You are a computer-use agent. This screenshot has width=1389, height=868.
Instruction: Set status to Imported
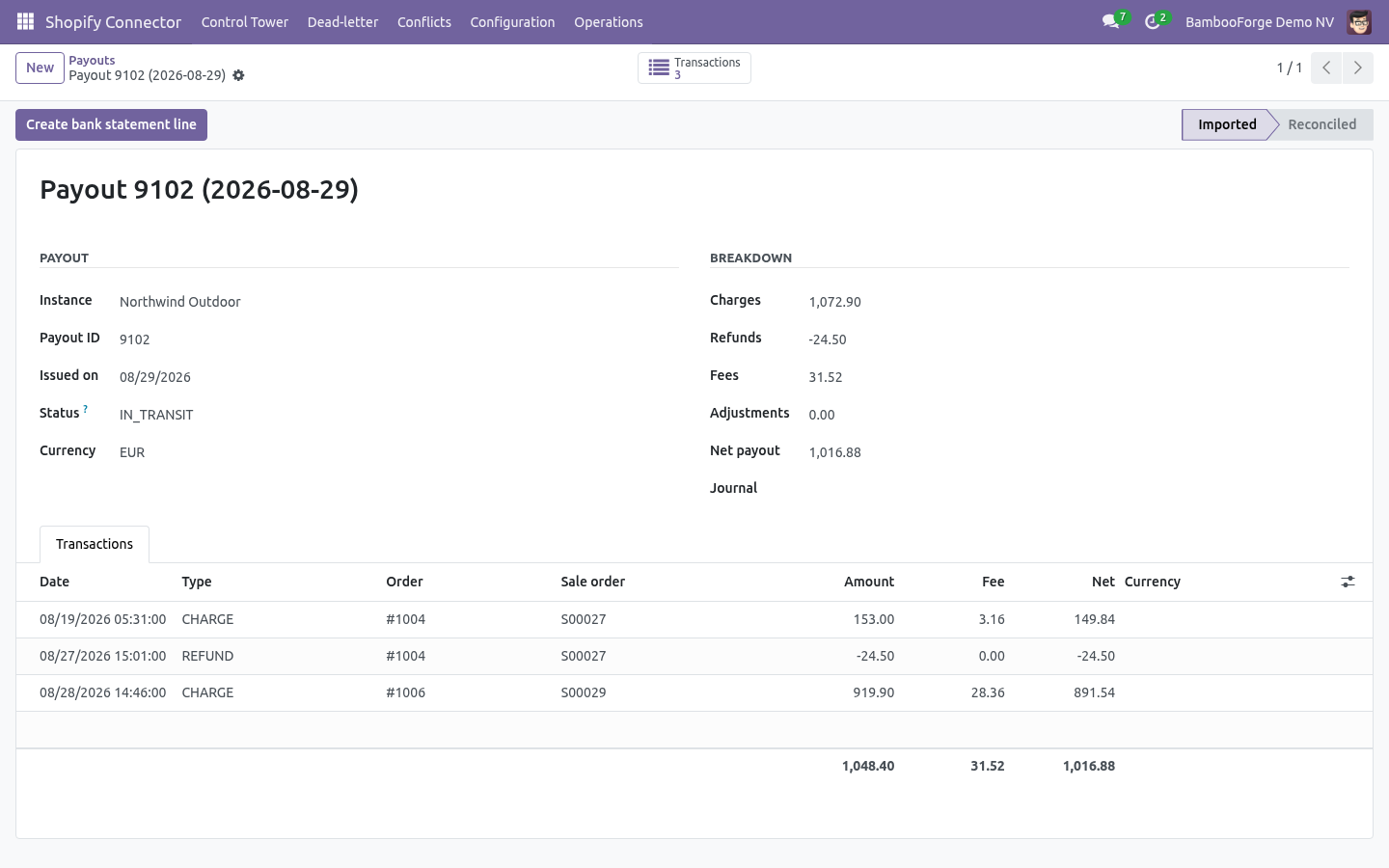click(1227, 124)
